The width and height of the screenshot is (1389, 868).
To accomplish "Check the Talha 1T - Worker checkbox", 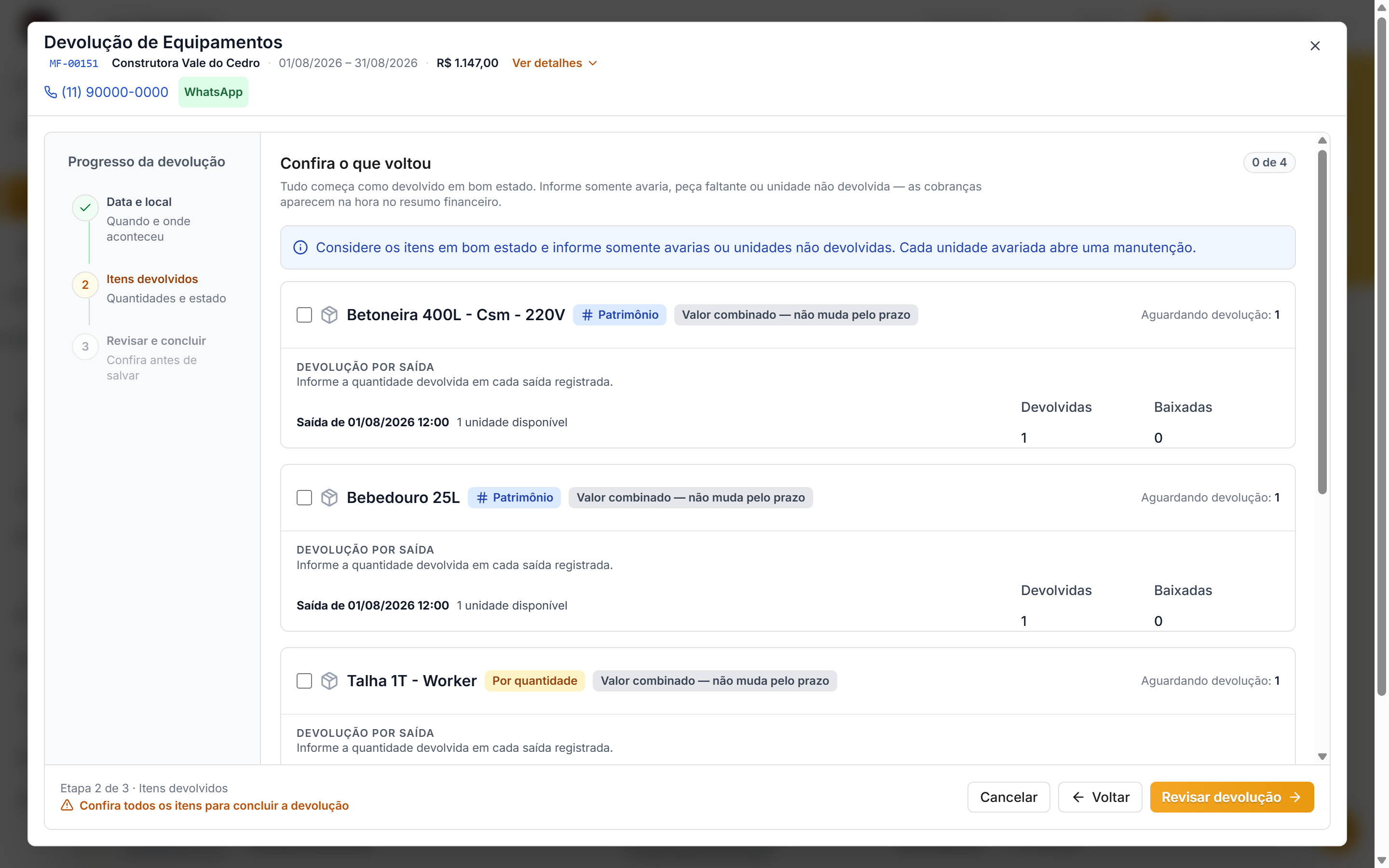I will point(304,681).
